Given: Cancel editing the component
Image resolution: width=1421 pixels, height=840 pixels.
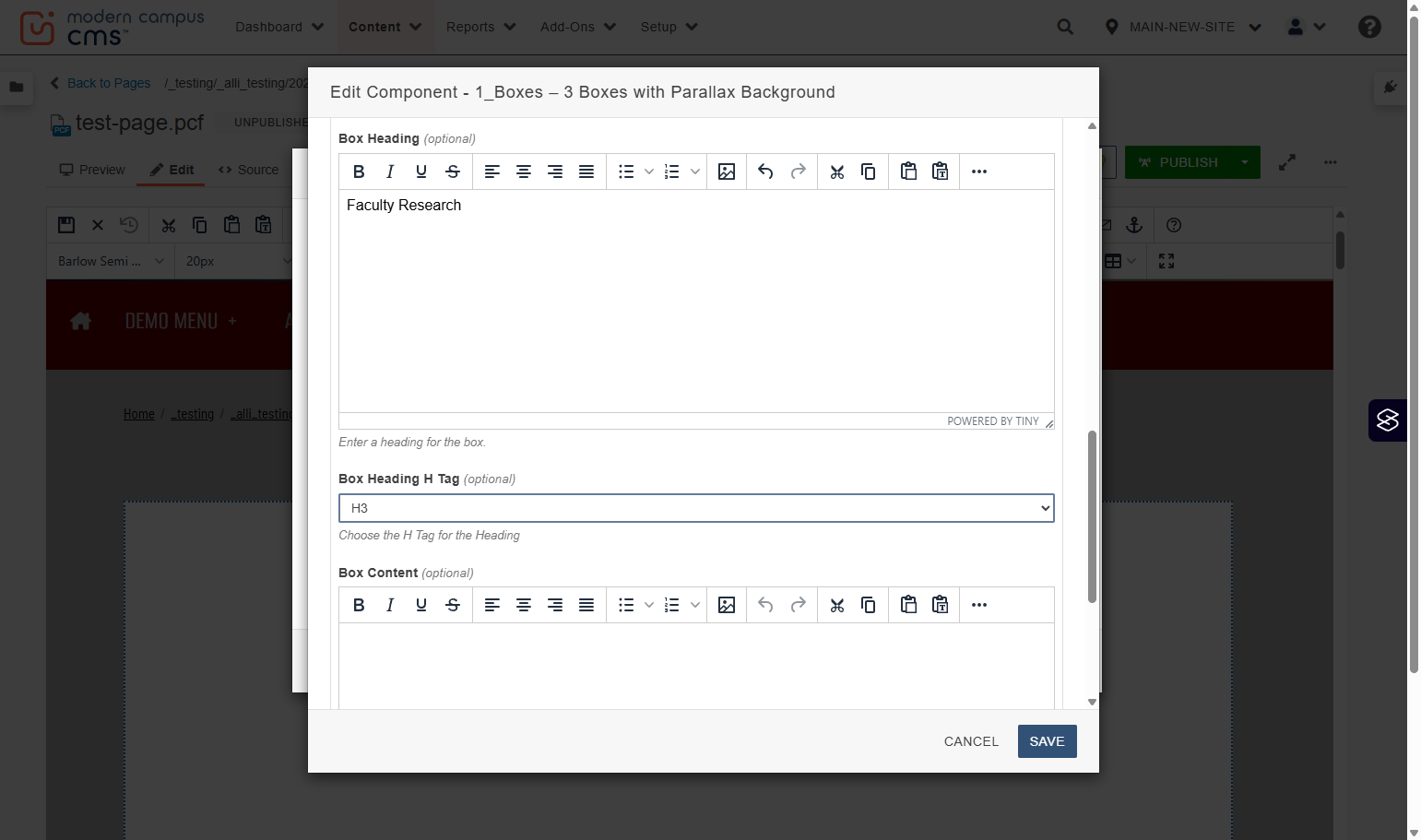Looking at the screenshot, I should (971, 741).
